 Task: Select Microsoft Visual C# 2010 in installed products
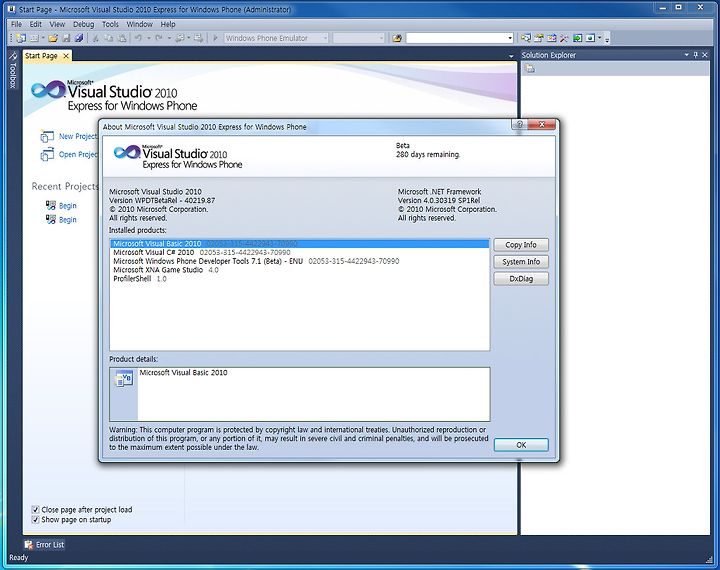pyautogui.click(x=299, y=253)
